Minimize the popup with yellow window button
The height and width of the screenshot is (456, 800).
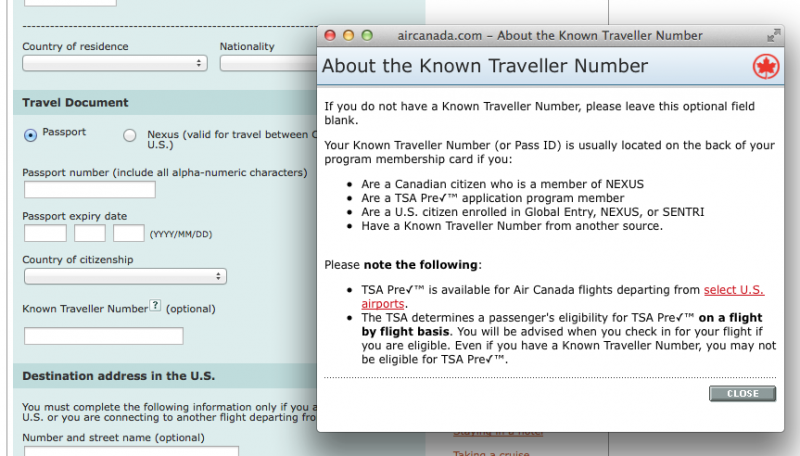point(348,35)
